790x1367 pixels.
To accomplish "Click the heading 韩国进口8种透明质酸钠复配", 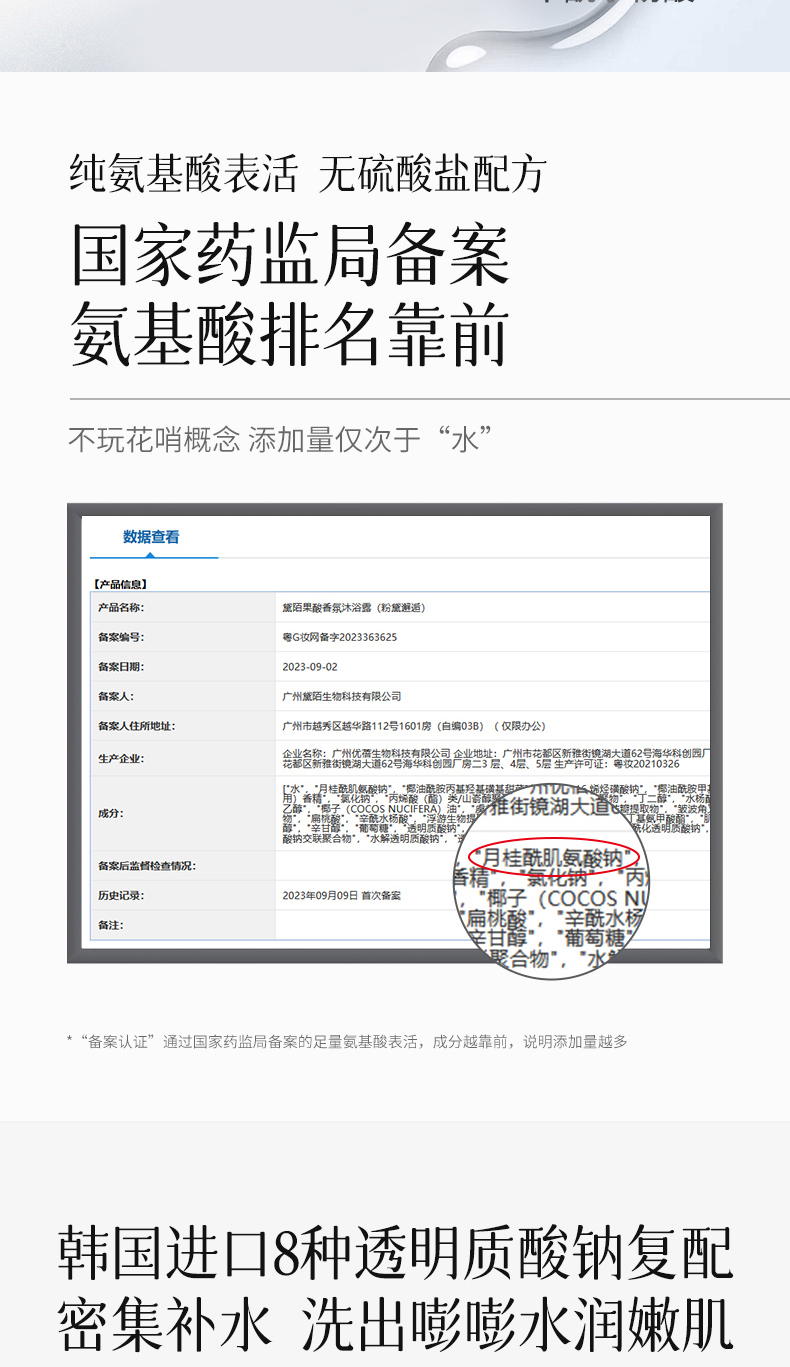I will coord(395,1252).
